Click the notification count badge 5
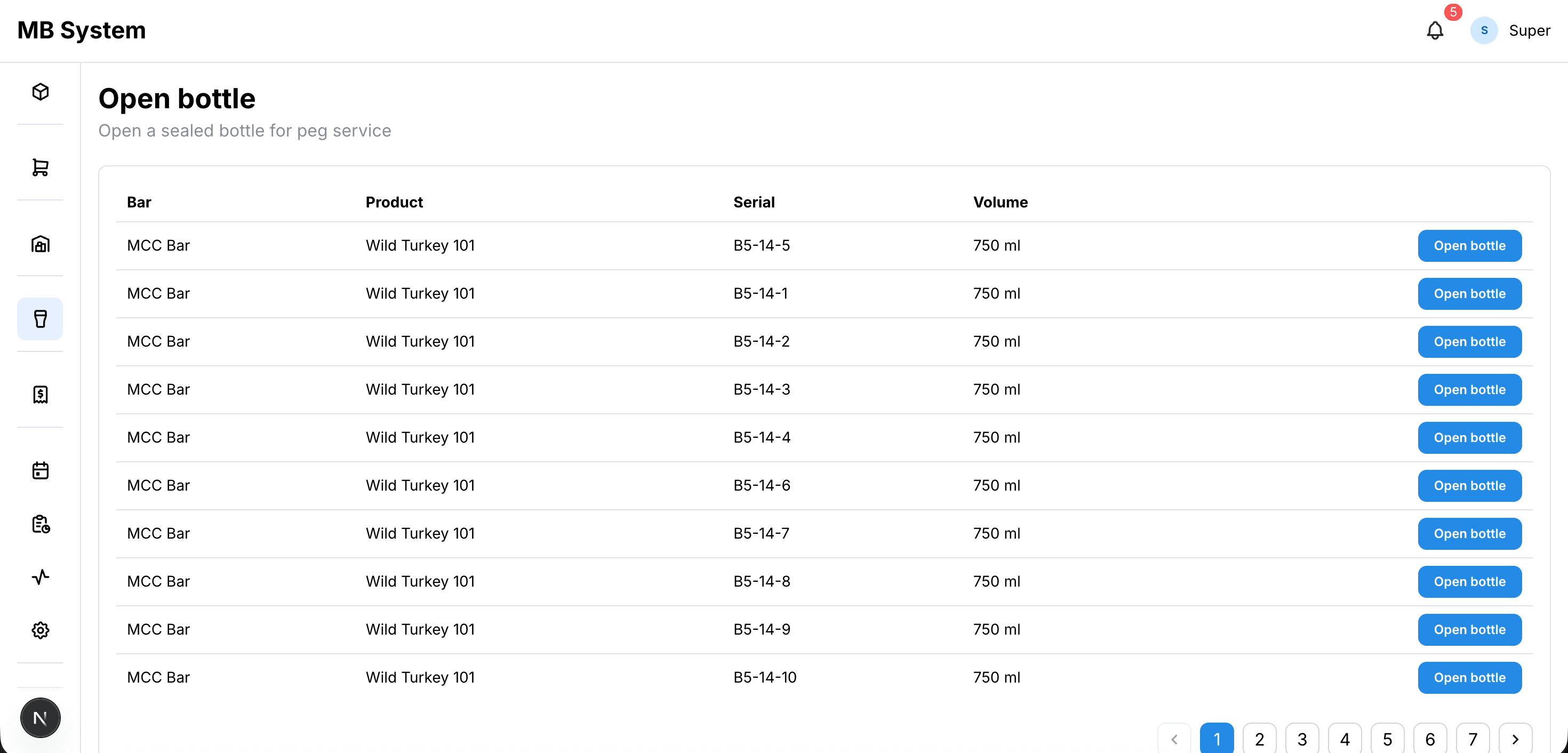 point(1453,12)
